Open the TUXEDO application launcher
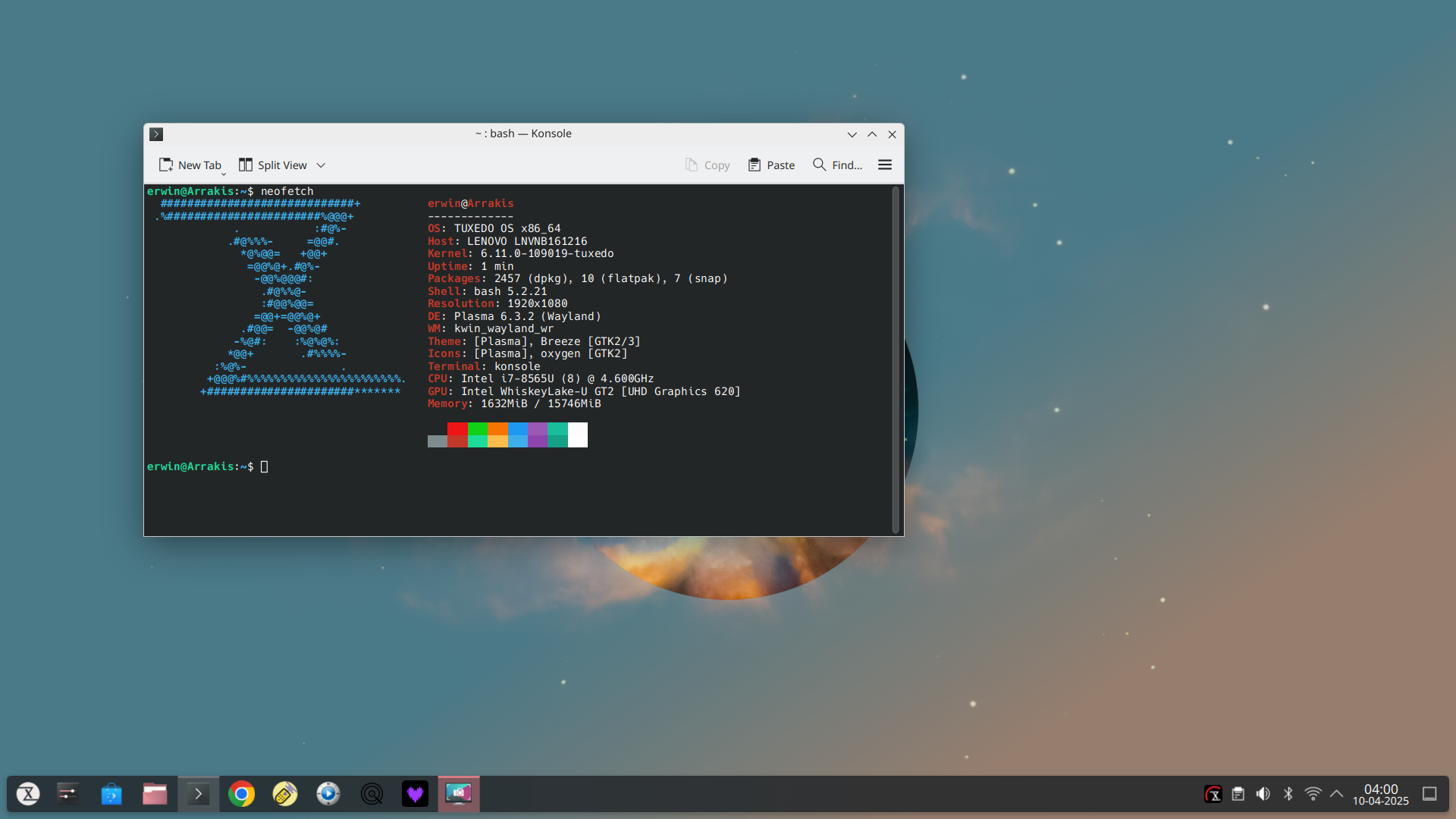1456x819 pixels. pyautogui.click(x=28, y=794)
